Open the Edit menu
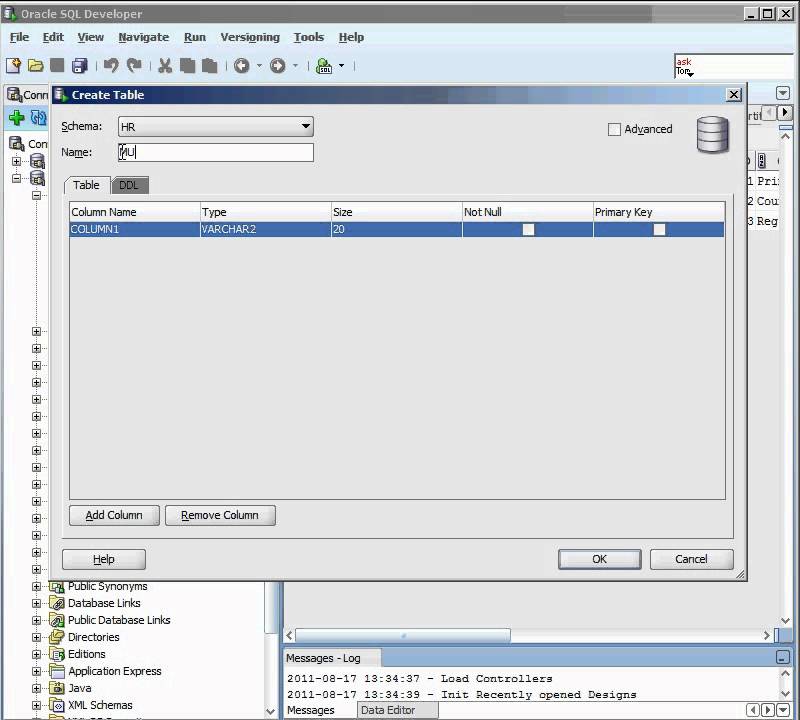 pyautogui.click(x=53, y=37)
